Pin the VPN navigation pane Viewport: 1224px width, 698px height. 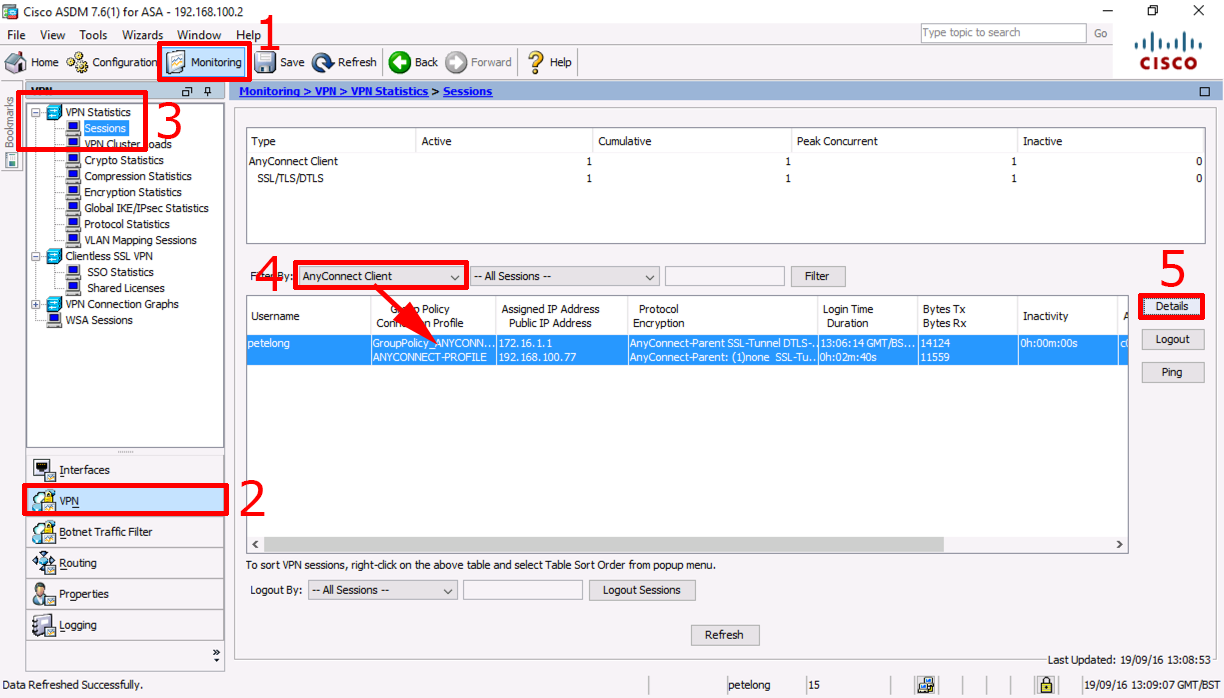207,91
